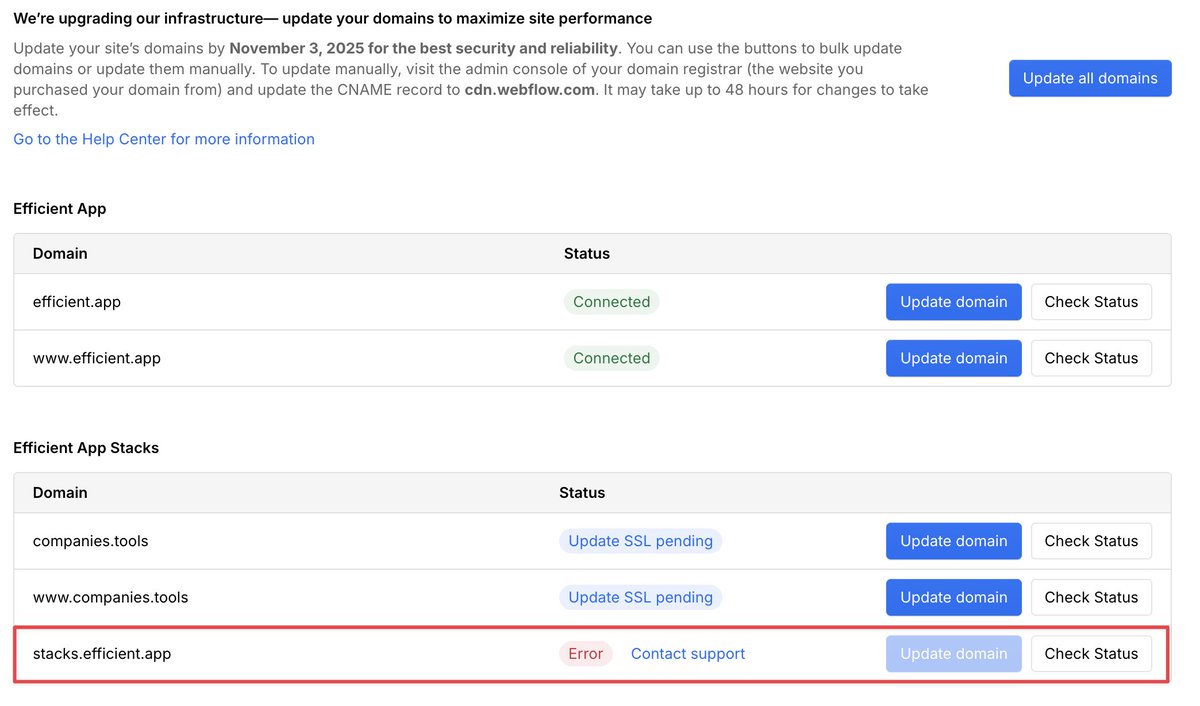Click Connected badge in efficient.app row

pos(612,302)
